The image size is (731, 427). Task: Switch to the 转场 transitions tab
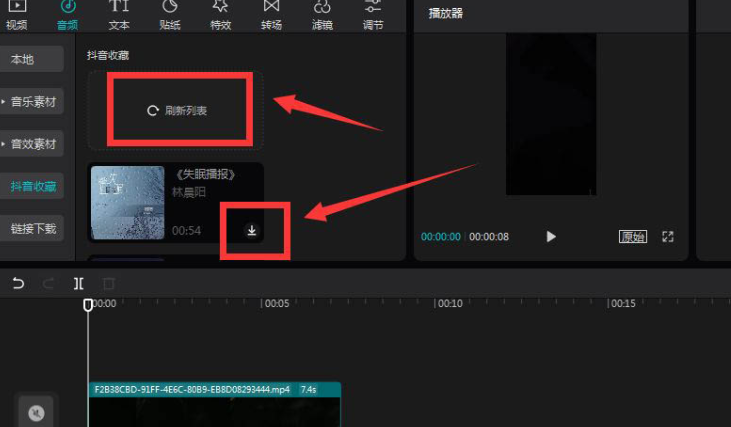coord(271,14)
